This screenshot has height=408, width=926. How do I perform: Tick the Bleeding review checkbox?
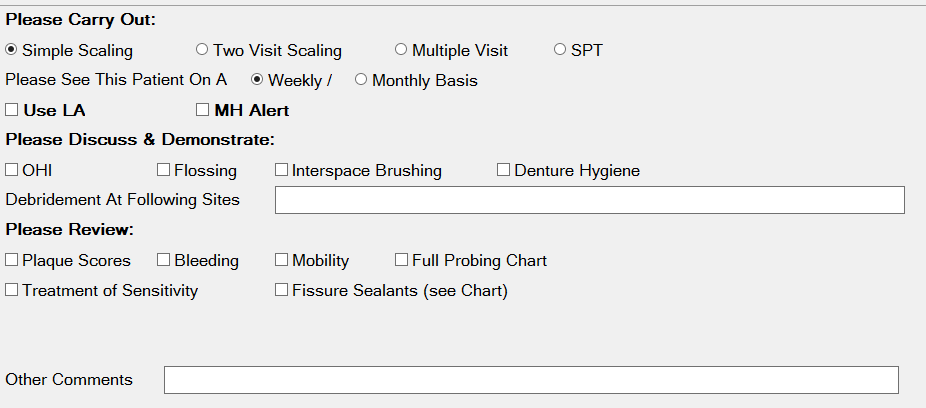click(164, 260)
